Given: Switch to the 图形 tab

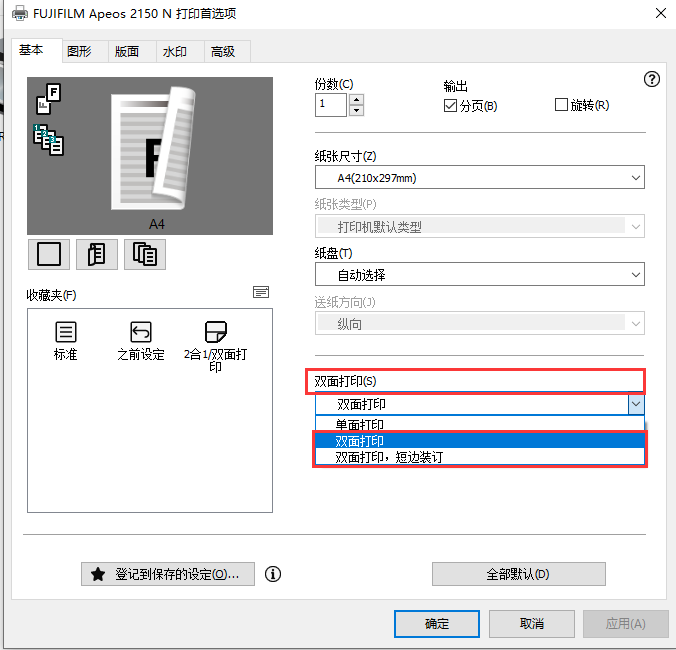Looking at the screenshot, I should tap(81, 51).
